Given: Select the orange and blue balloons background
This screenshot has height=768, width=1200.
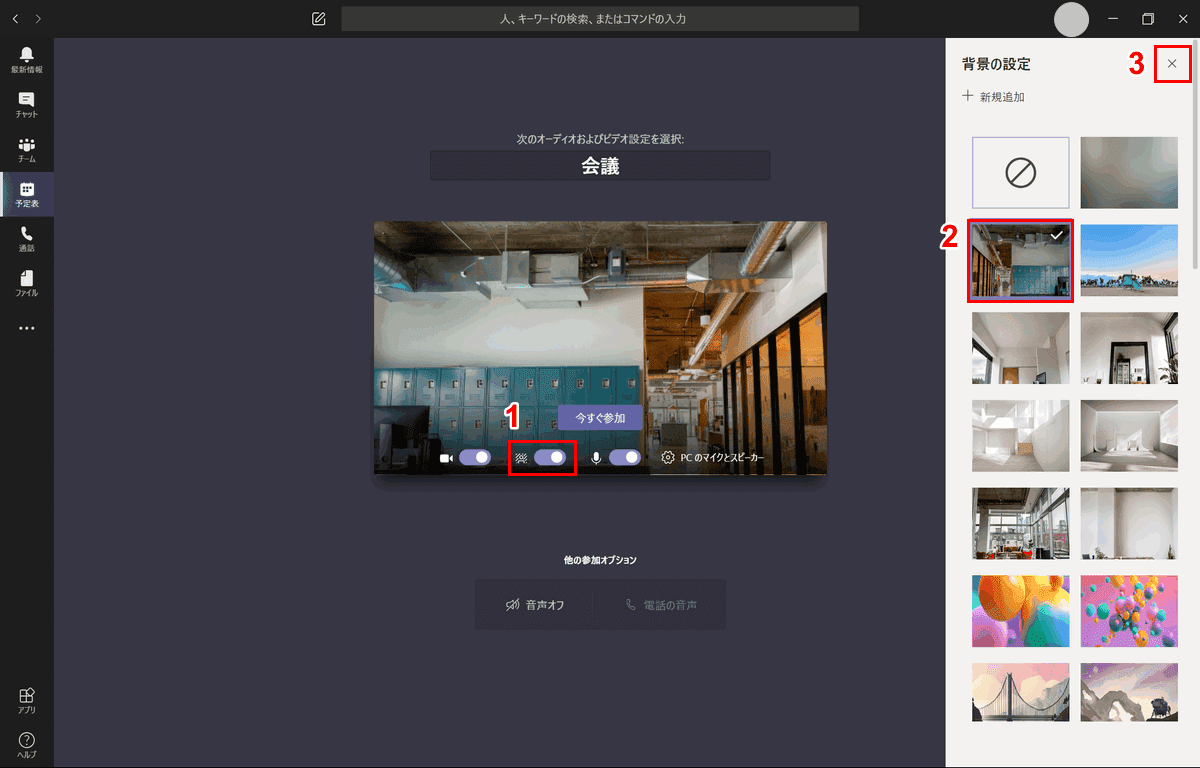Looking at the screenshot, I should (x=1020, y=611).
